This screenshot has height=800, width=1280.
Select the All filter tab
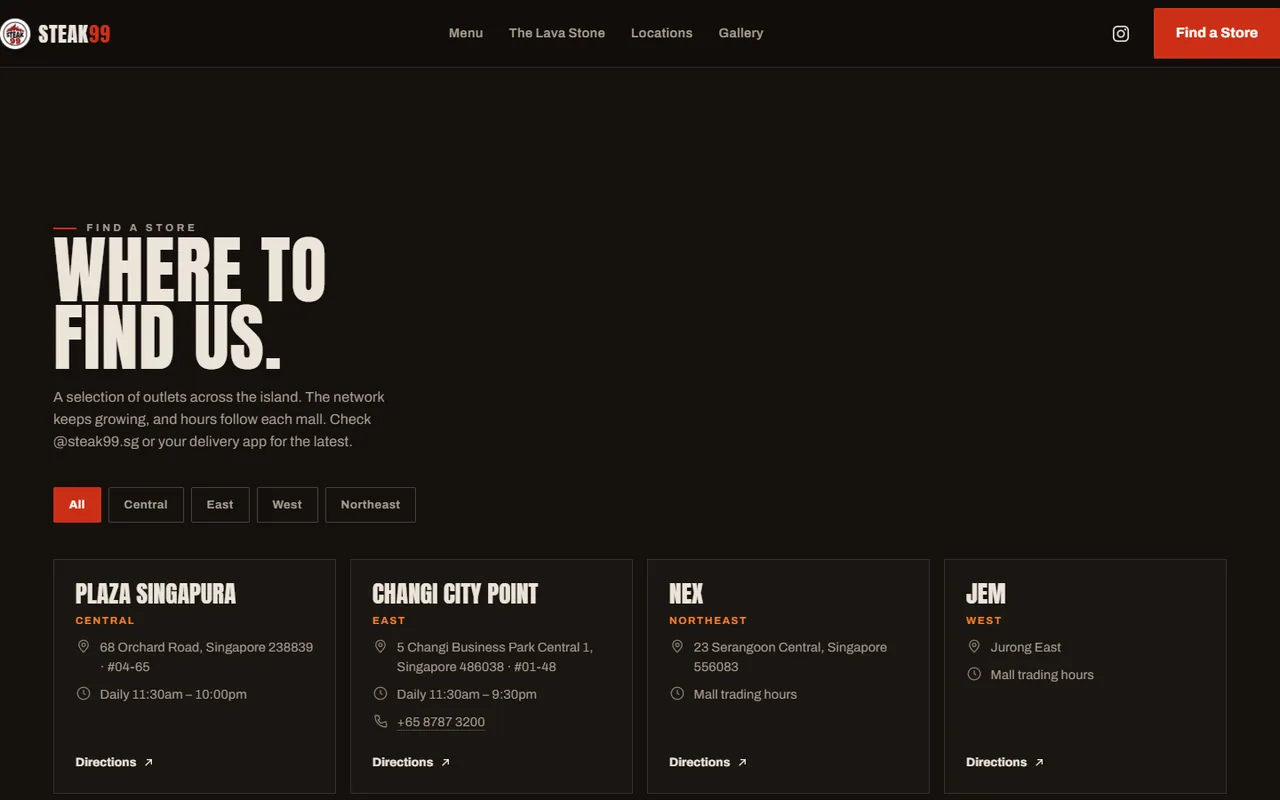77,505
